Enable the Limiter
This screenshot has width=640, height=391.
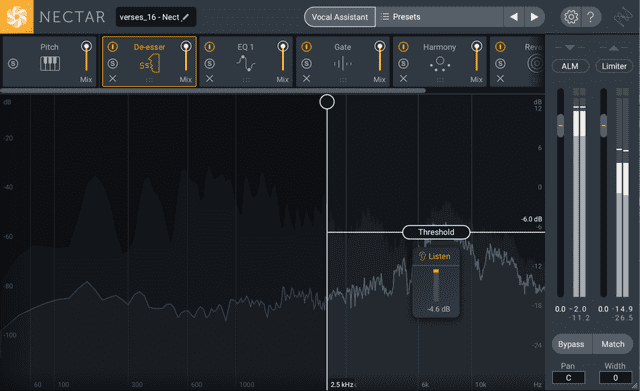coord(614,66)
